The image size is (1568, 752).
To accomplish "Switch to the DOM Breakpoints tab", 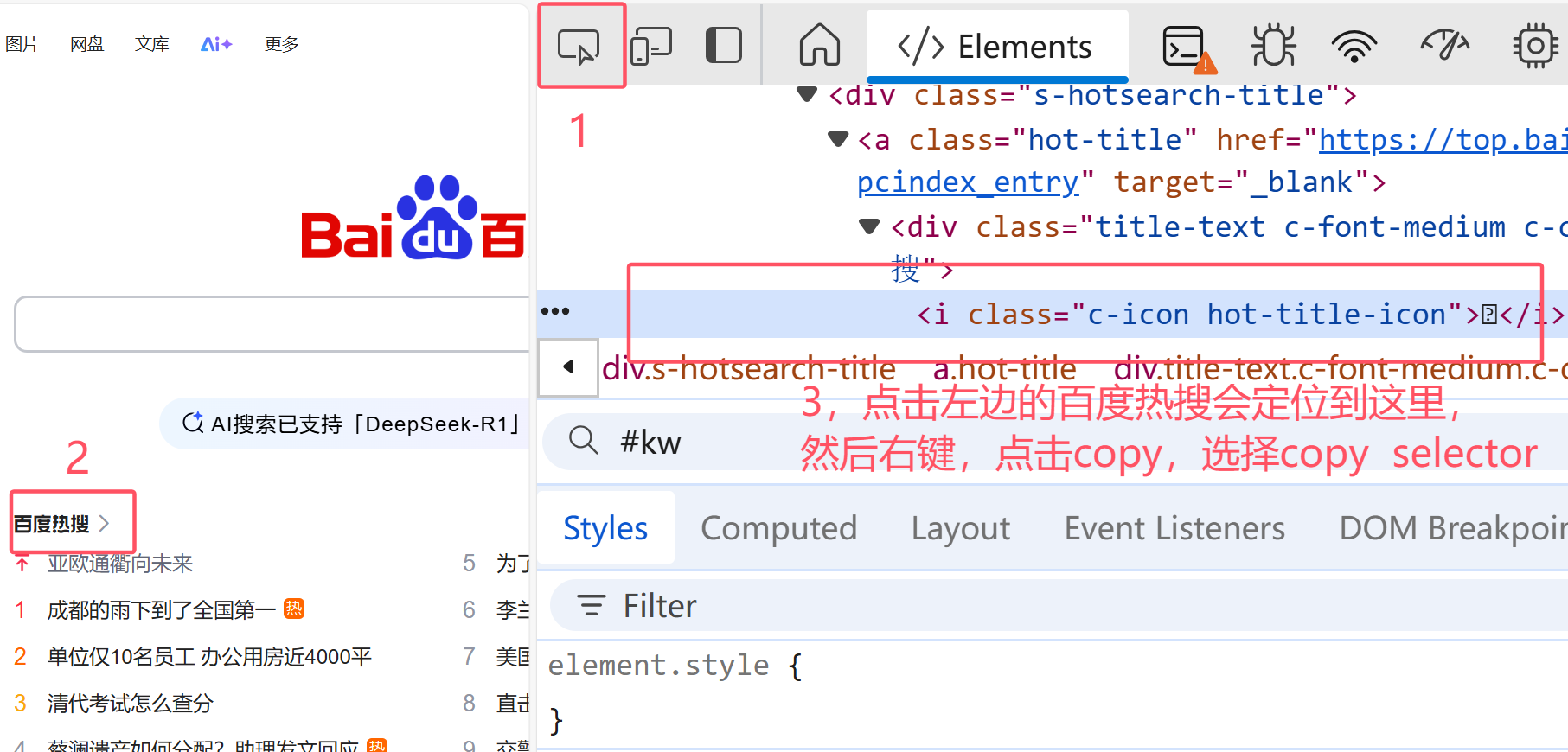I will click(x=1453, y=528).
